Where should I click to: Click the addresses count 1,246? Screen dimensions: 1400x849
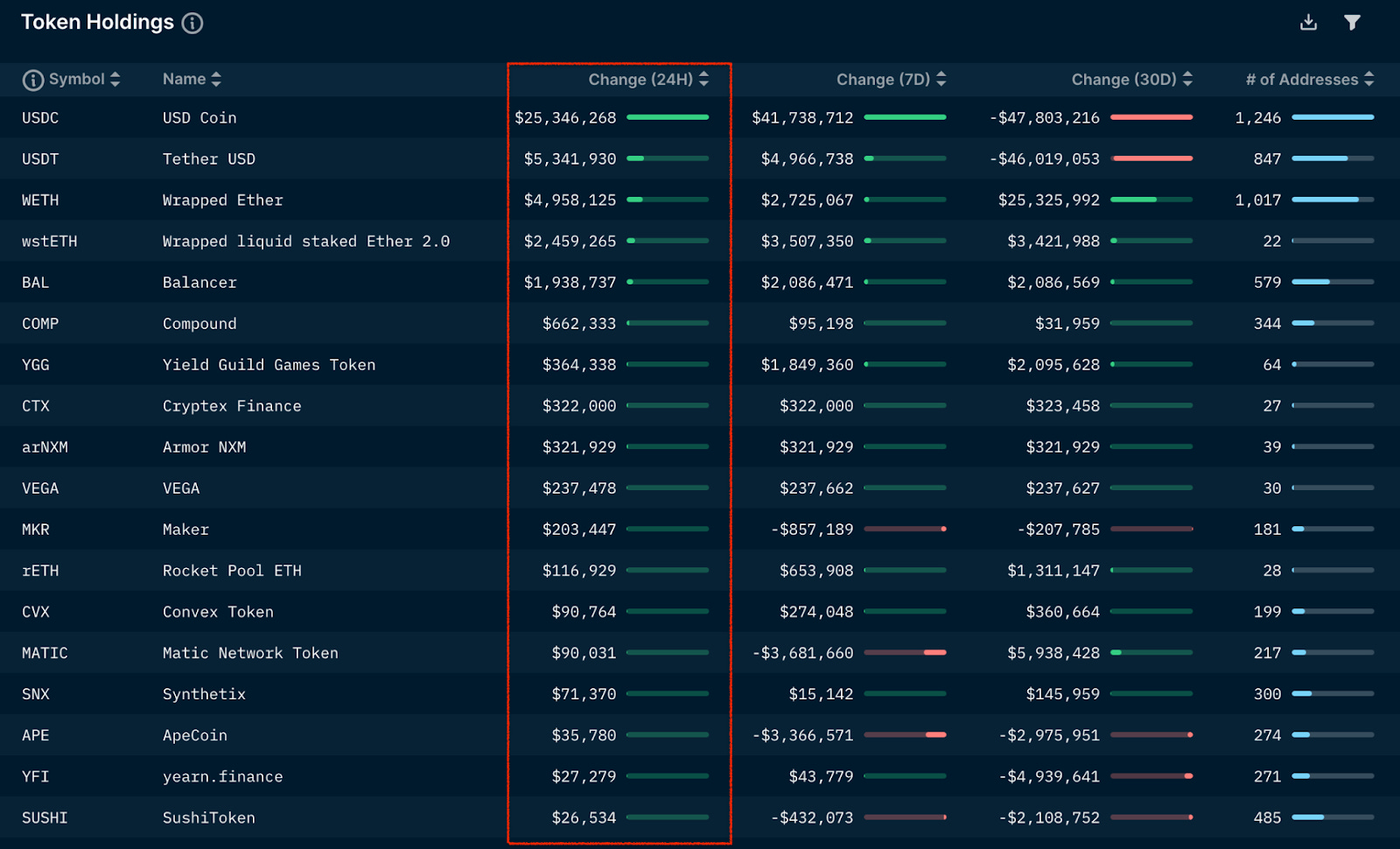click(1258, 117)
